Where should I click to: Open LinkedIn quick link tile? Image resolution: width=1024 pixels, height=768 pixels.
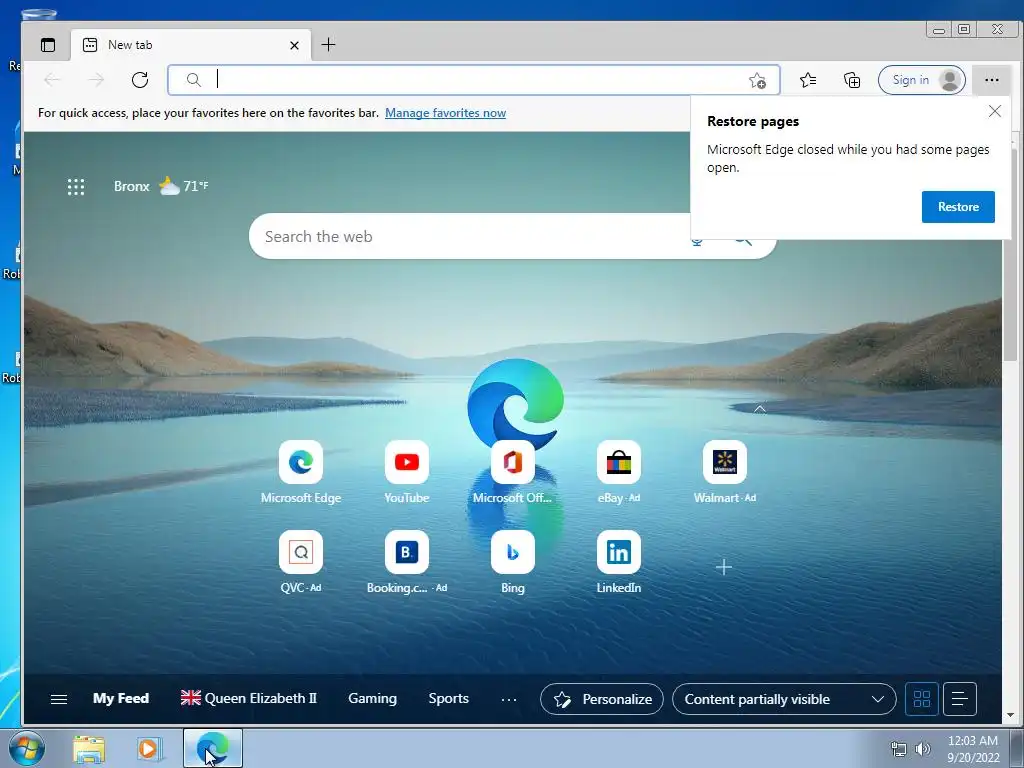point(618,562)
